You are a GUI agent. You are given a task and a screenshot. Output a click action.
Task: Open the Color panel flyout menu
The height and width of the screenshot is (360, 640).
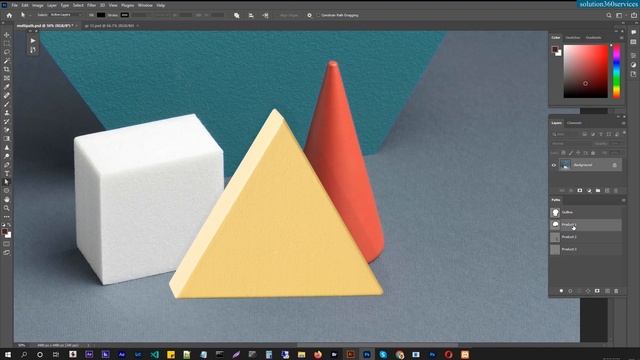[622, 38]
